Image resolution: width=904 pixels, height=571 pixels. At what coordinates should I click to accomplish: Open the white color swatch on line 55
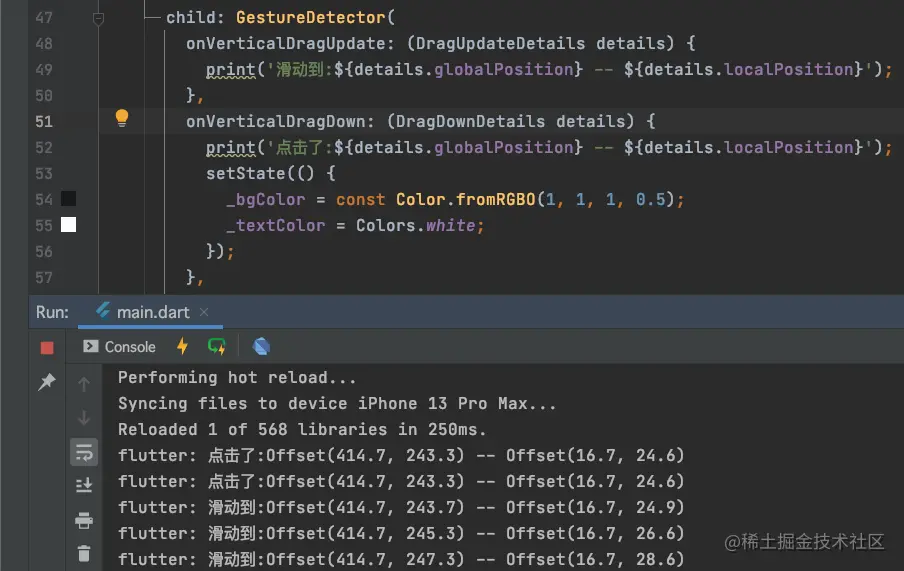[x=68, y=225]
